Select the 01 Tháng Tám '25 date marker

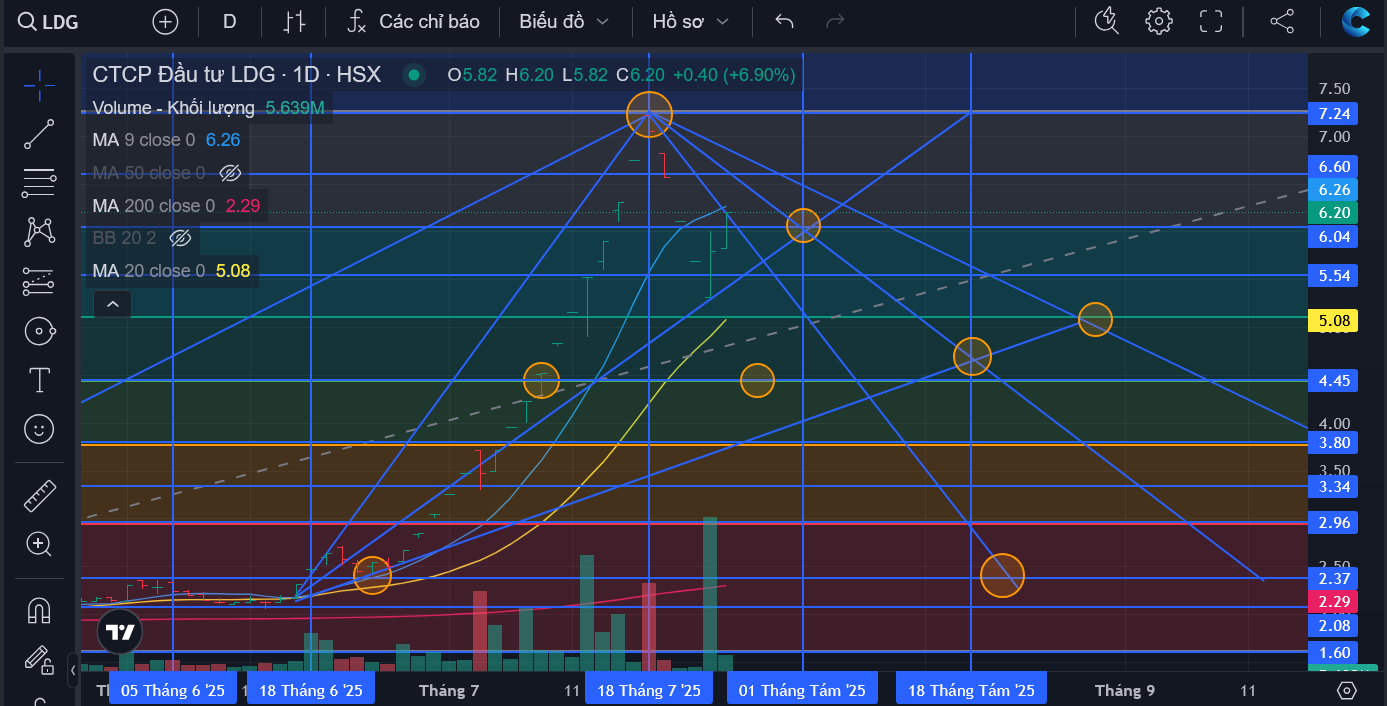tap(803, 690)
